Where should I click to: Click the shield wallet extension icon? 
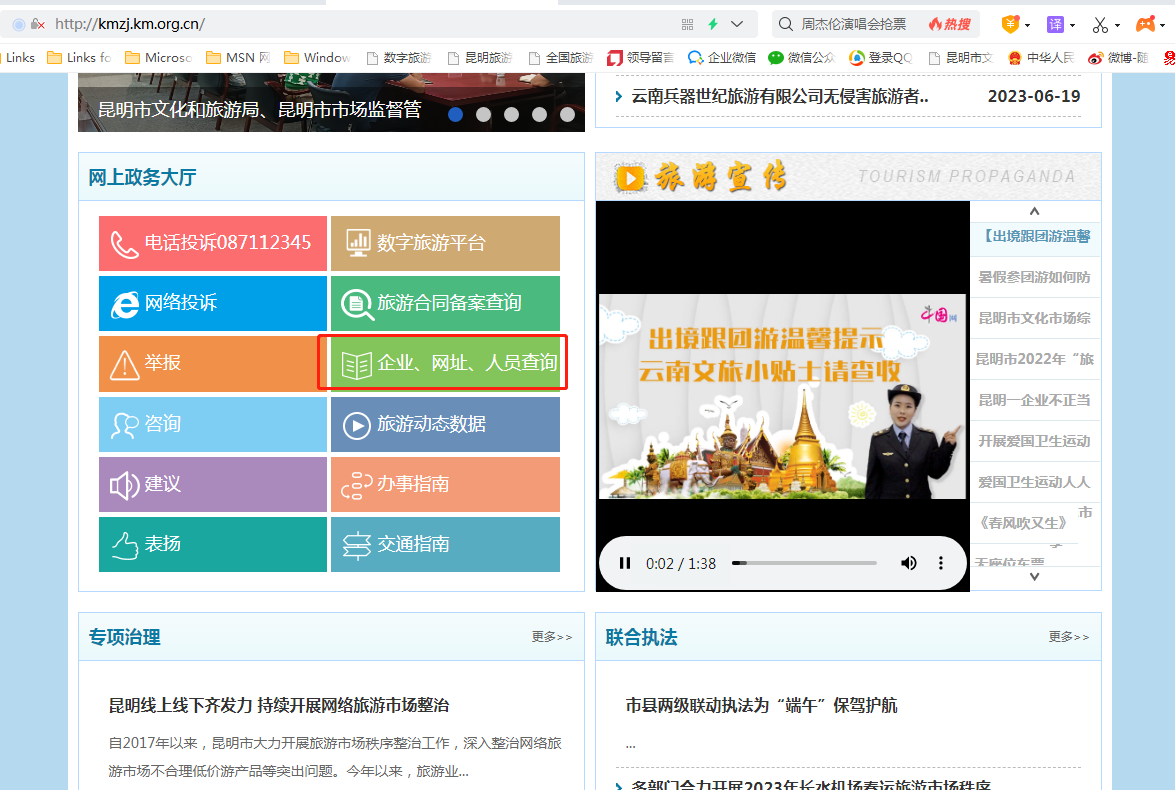tap(1010, 25)
